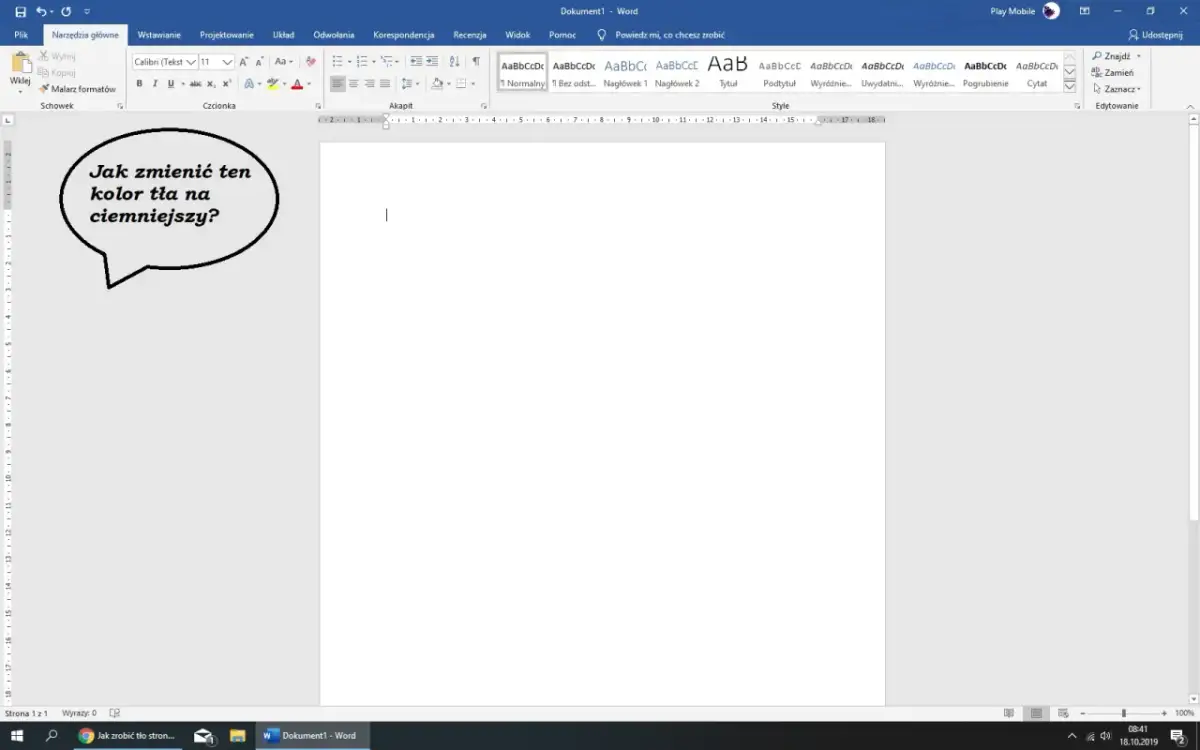Screen dimensions: 1200x750
Task: Open the Wstawianie ribbon tab
Action: (x=159, y=35)
